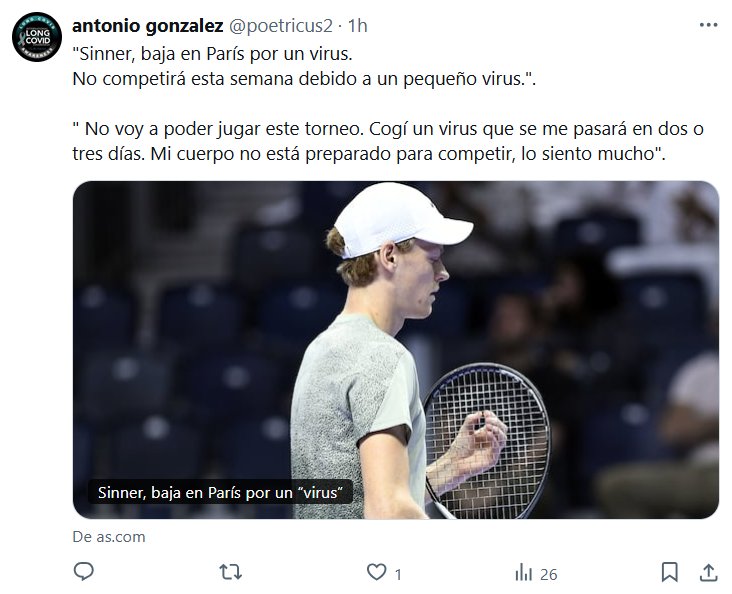Repost this tweet using the retweet icon
The width and height of the screenshot is (732, 594).
point(230,572)
